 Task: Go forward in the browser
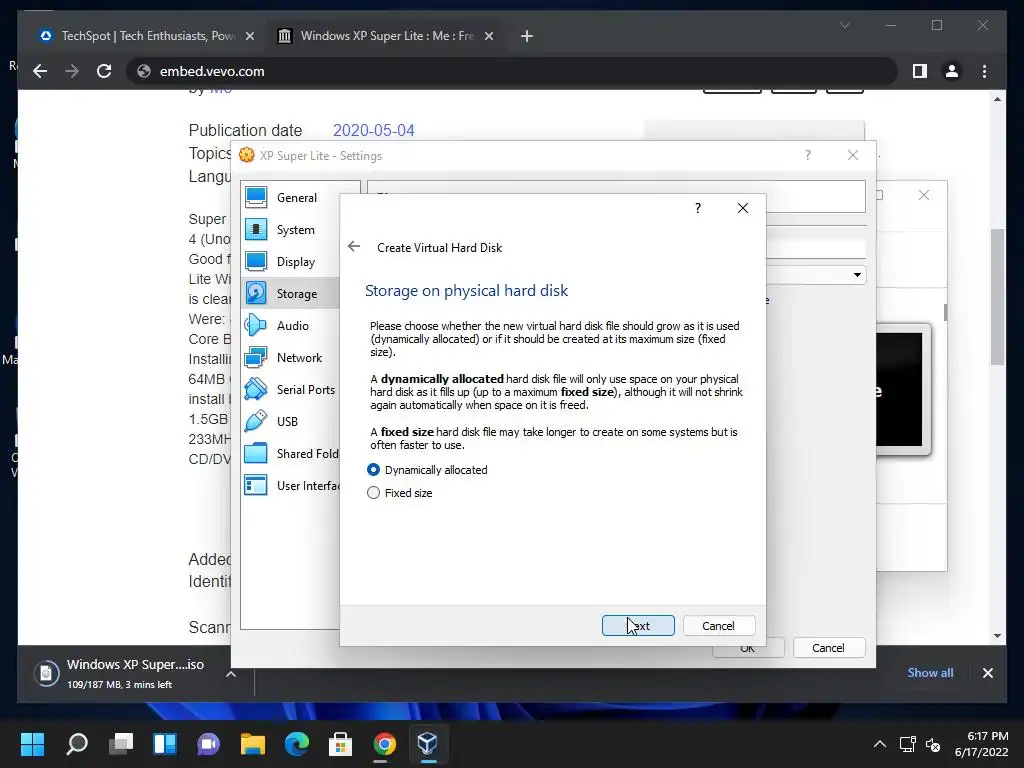tap(72, 71)
